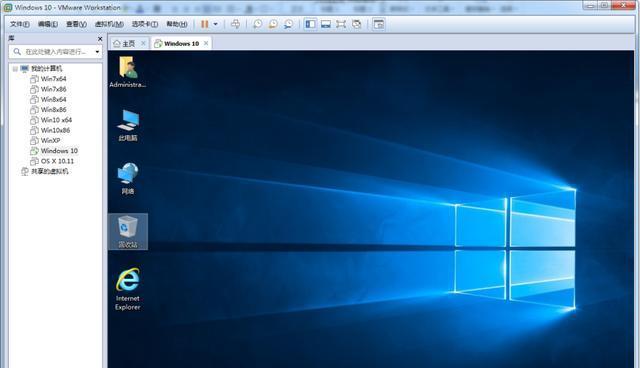The width and height of the screenshot is (640, 368).
Task: Collapse the 我的计算机 tree node
Action: [15, 69]
